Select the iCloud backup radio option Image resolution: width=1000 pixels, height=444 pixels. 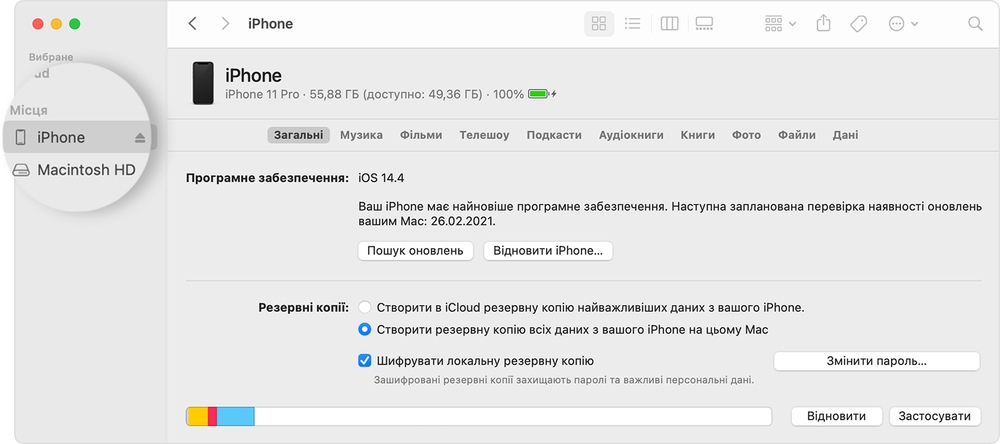point(365,307)
